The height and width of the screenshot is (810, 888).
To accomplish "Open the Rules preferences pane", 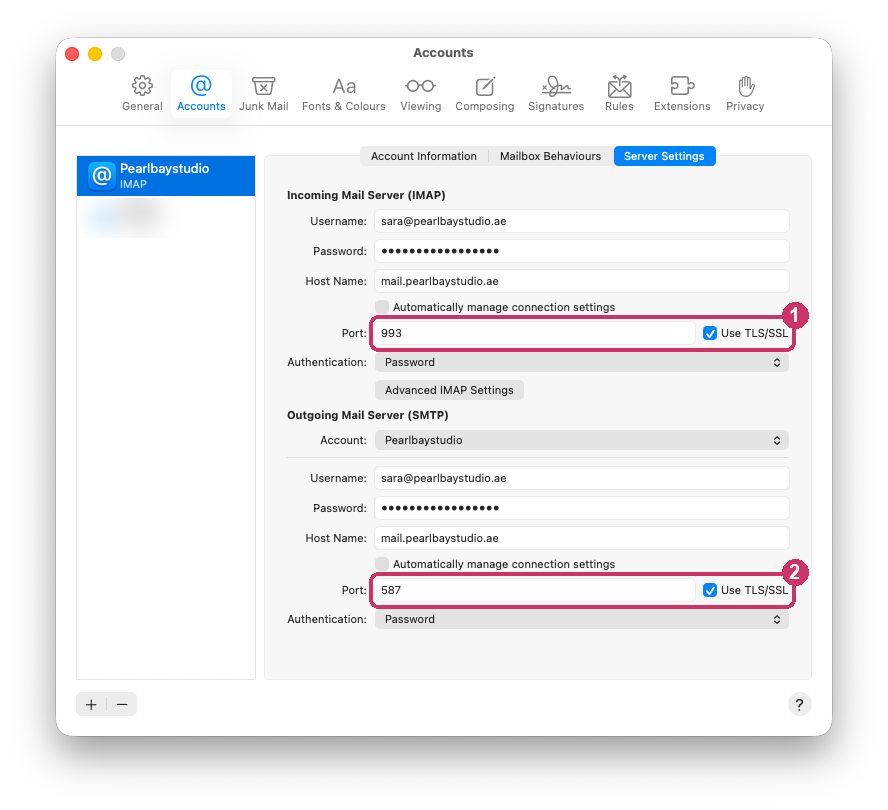I will coord(619,93).
